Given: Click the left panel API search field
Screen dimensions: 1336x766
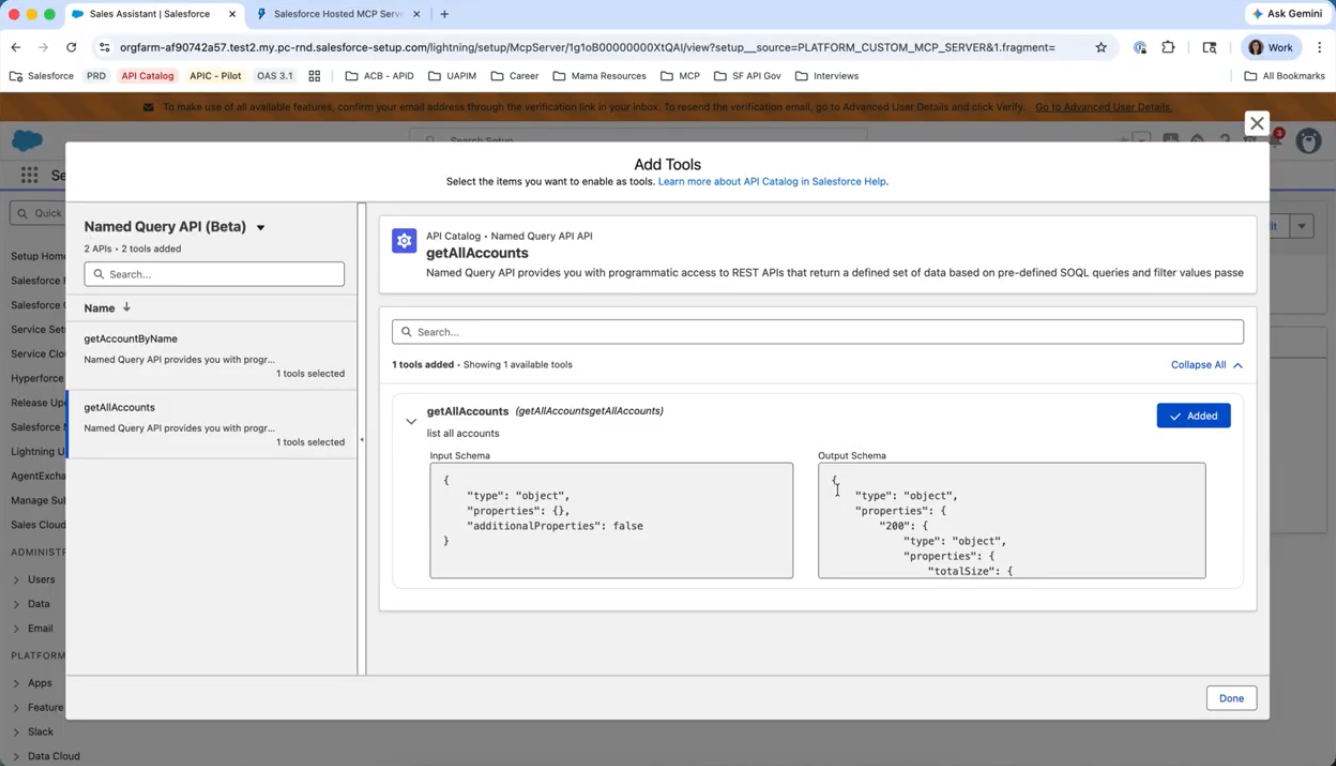Looking at the screenshot, I should (x=214, y=274).
